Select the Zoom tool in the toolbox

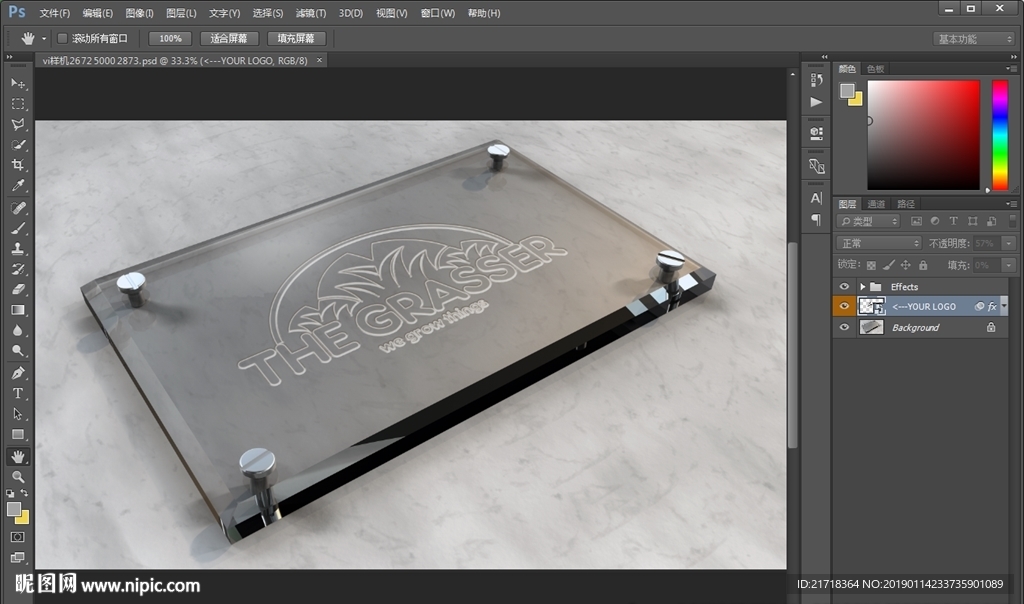point(18,477)
